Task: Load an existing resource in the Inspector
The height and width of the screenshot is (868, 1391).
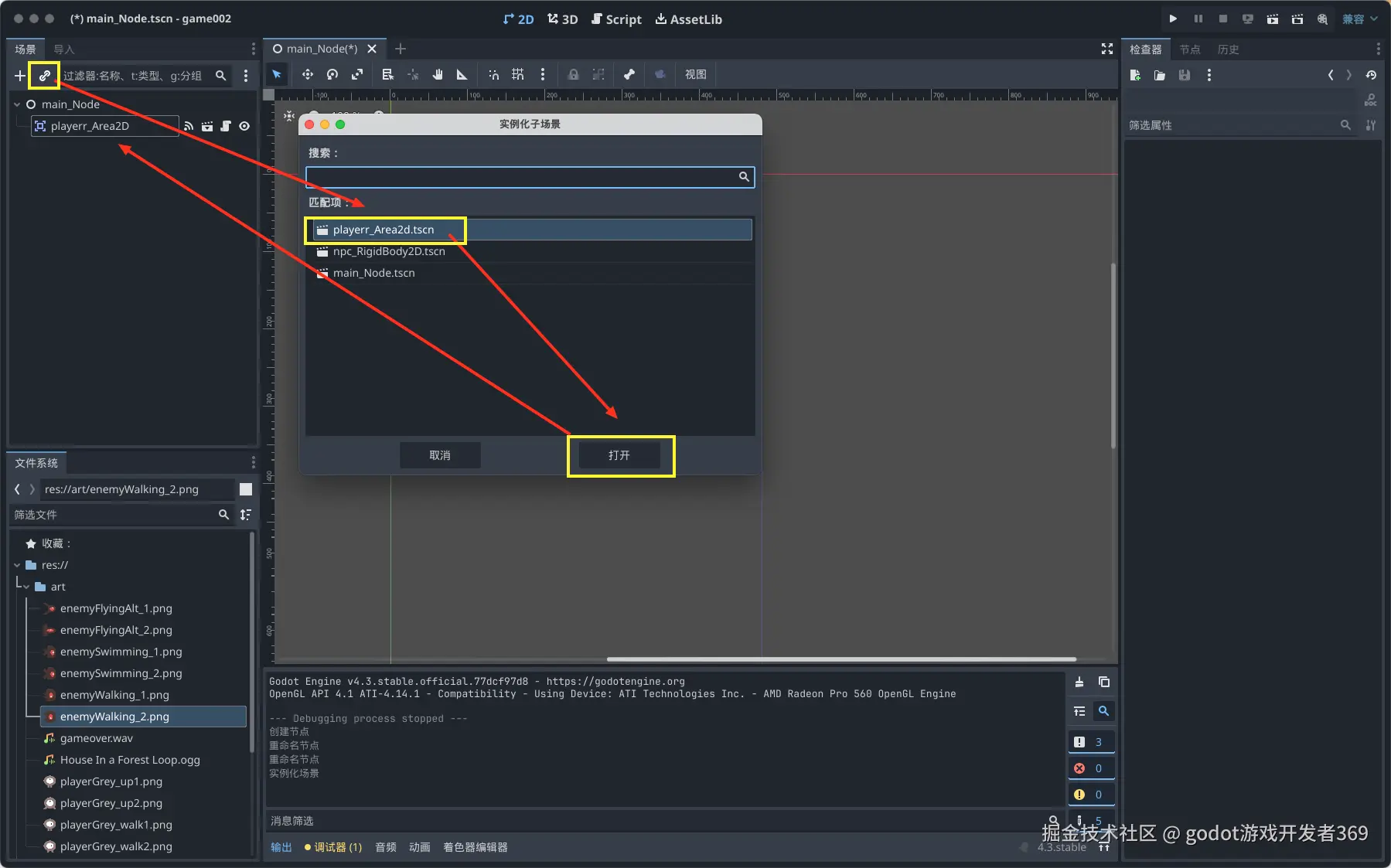Action: pos(1160,75)
